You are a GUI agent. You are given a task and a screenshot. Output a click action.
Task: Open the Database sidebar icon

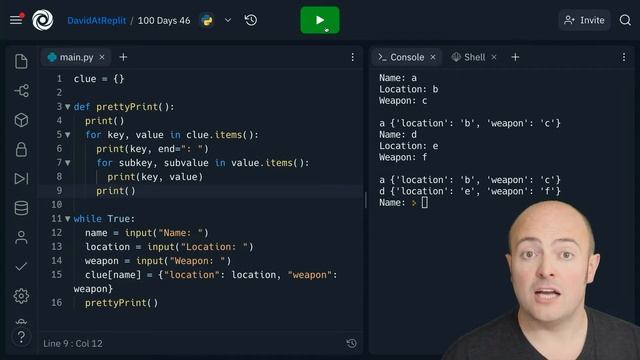click(21, 208)
